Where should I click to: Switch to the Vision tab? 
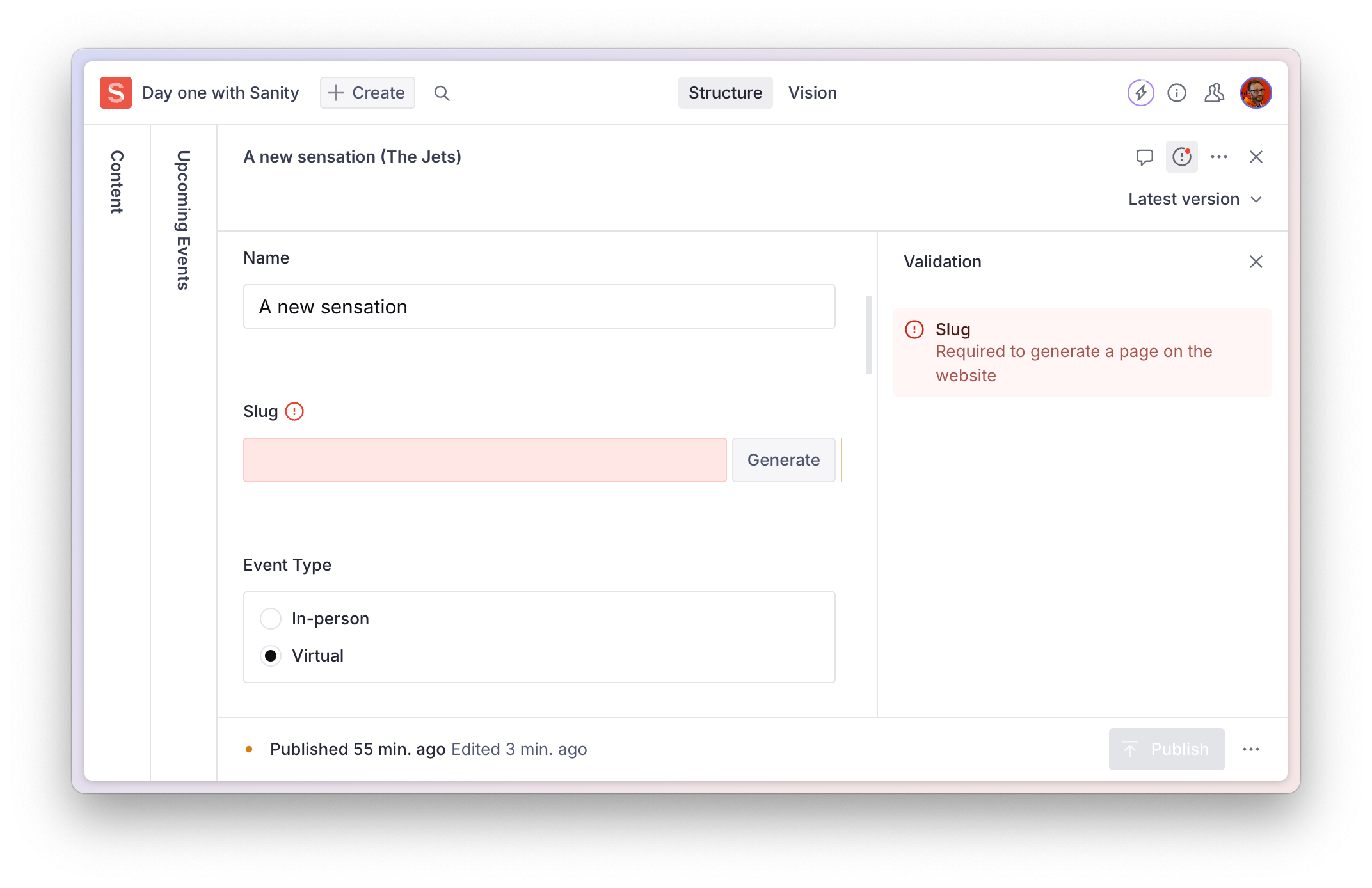812,93
